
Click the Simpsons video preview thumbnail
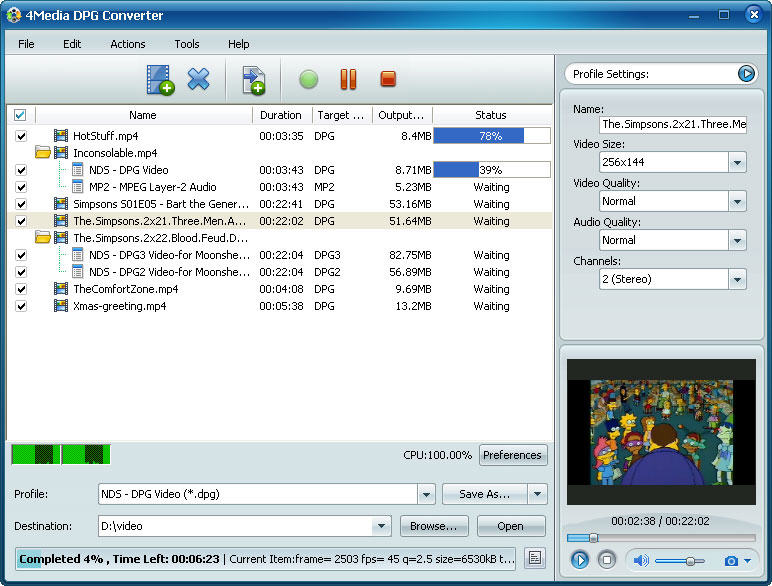pyautogui.click(x=661, y=432)
